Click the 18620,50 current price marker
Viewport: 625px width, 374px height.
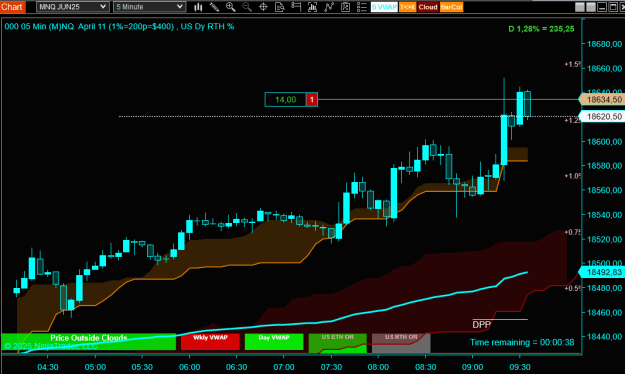[x=602, y=116]
